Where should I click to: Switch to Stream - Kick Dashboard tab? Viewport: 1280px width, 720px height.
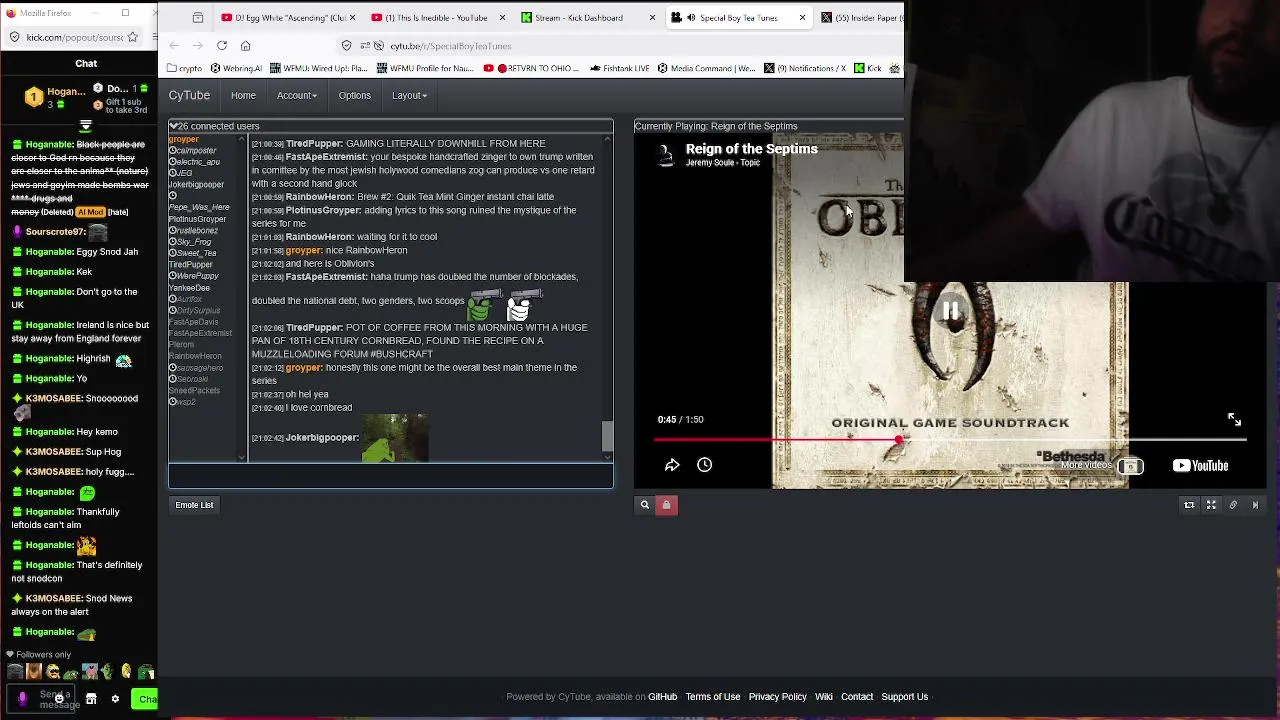coord(585,17)
